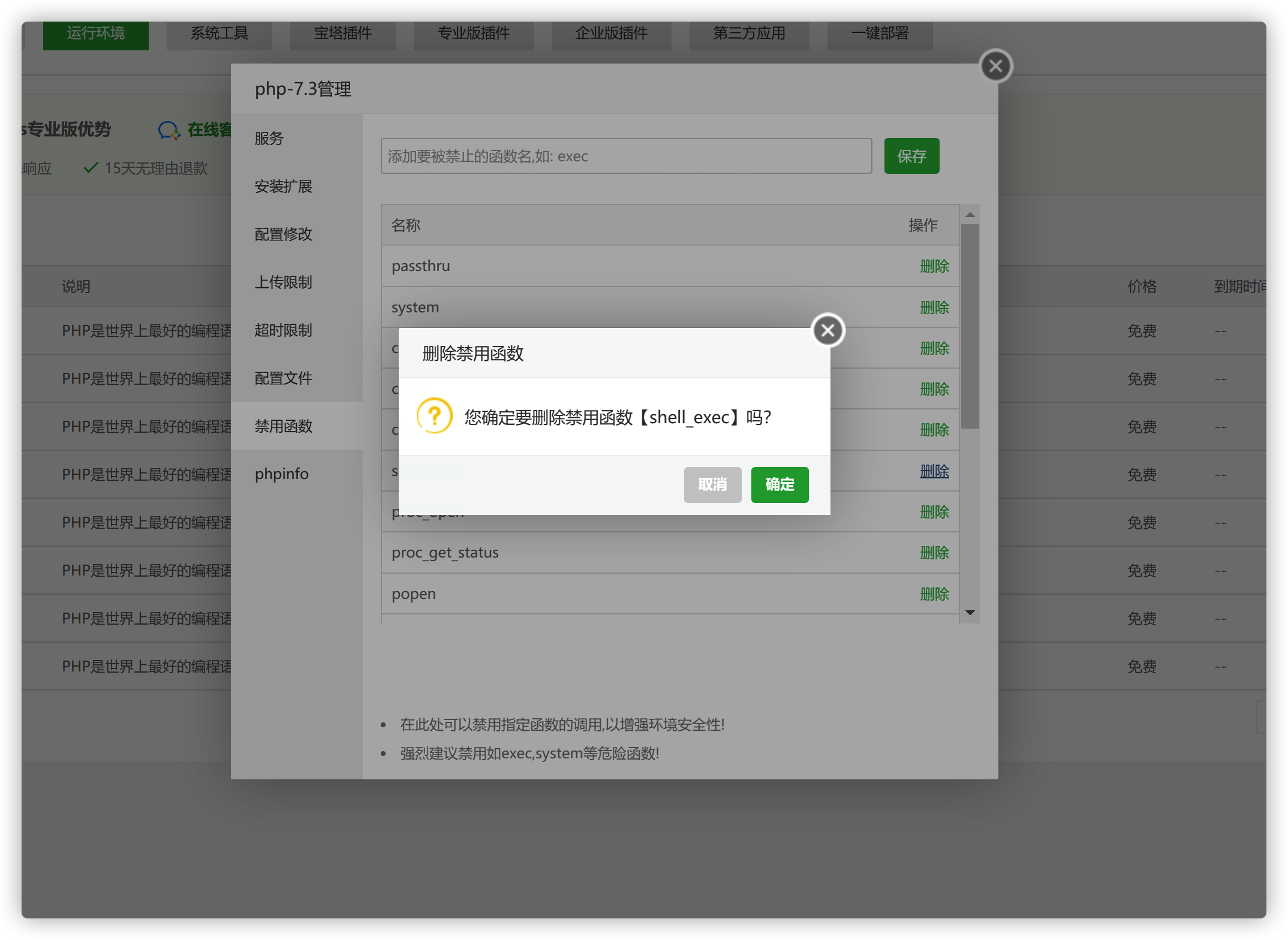Click the online customer service chat icon
The image size is (1288, 940).
coord(168,130)
